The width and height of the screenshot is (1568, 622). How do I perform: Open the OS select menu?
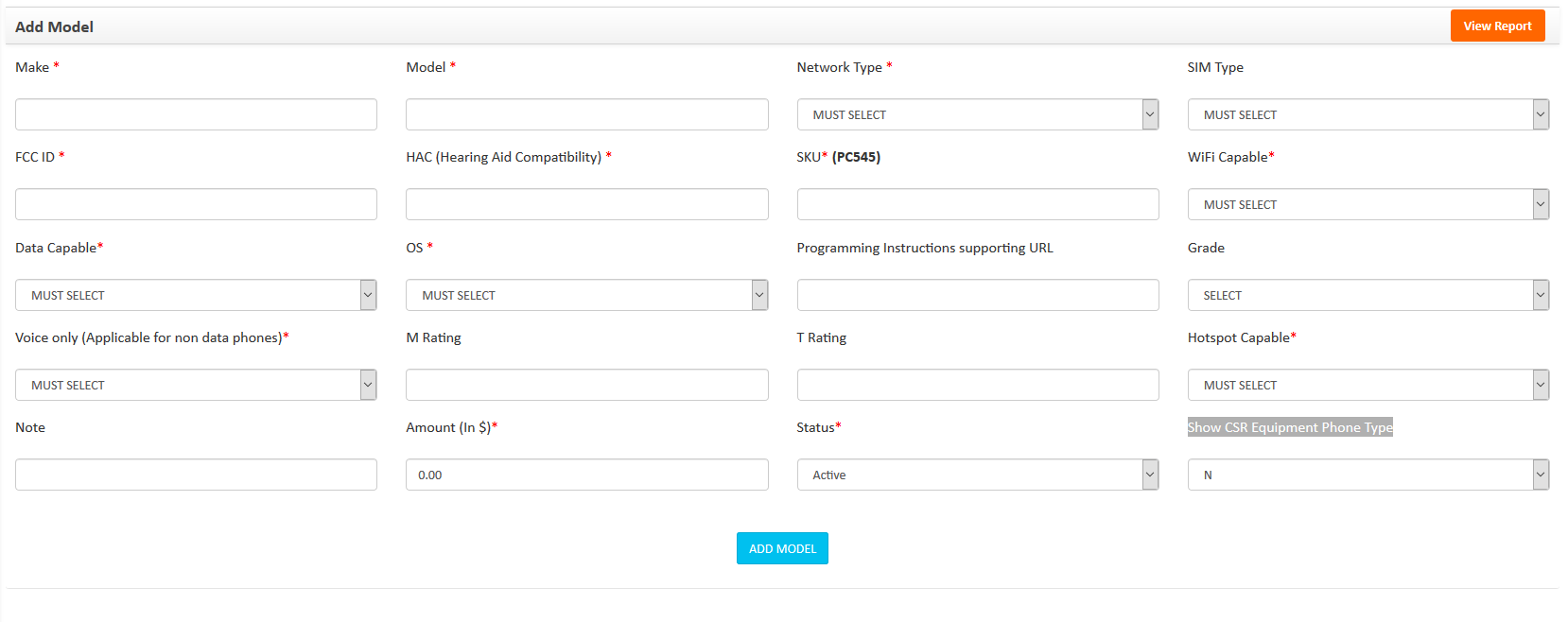[586, 295]
